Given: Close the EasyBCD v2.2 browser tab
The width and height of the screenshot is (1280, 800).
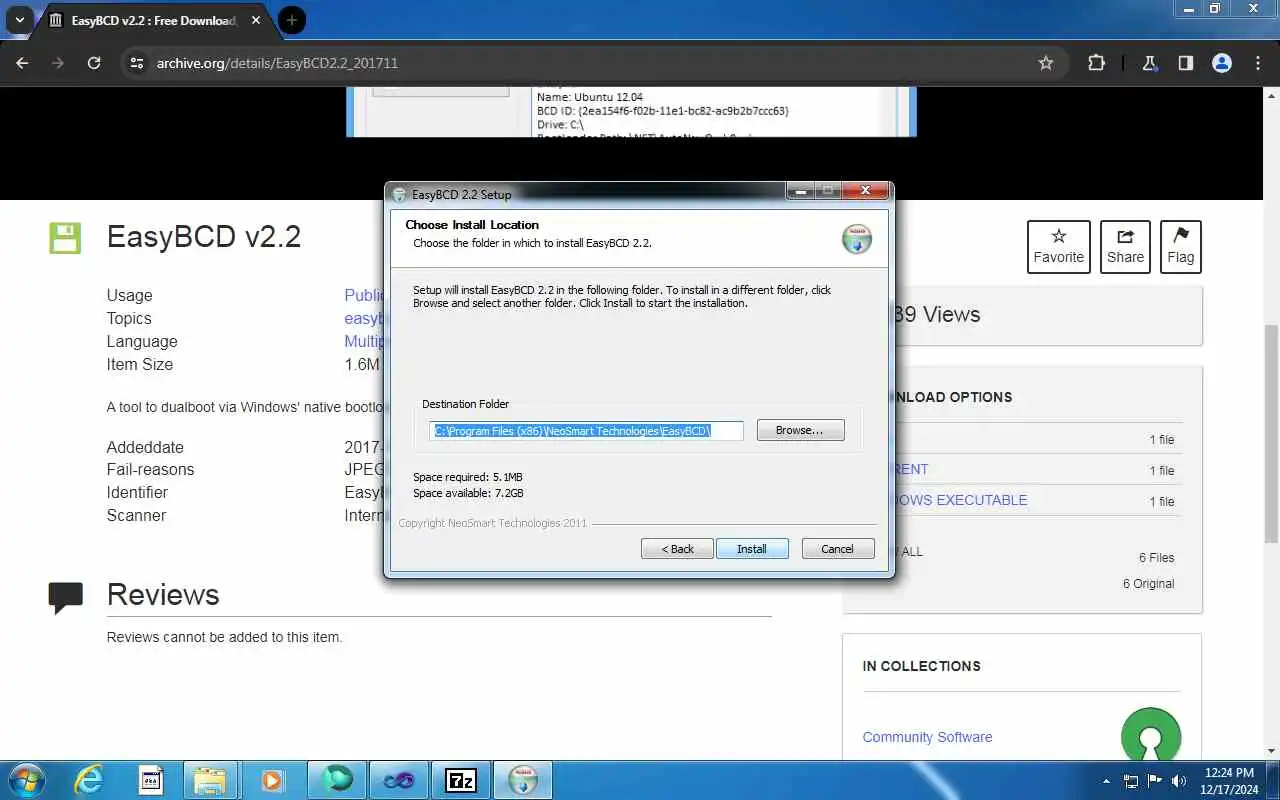Looking at the screenshot, I should [x=255, y=20].
